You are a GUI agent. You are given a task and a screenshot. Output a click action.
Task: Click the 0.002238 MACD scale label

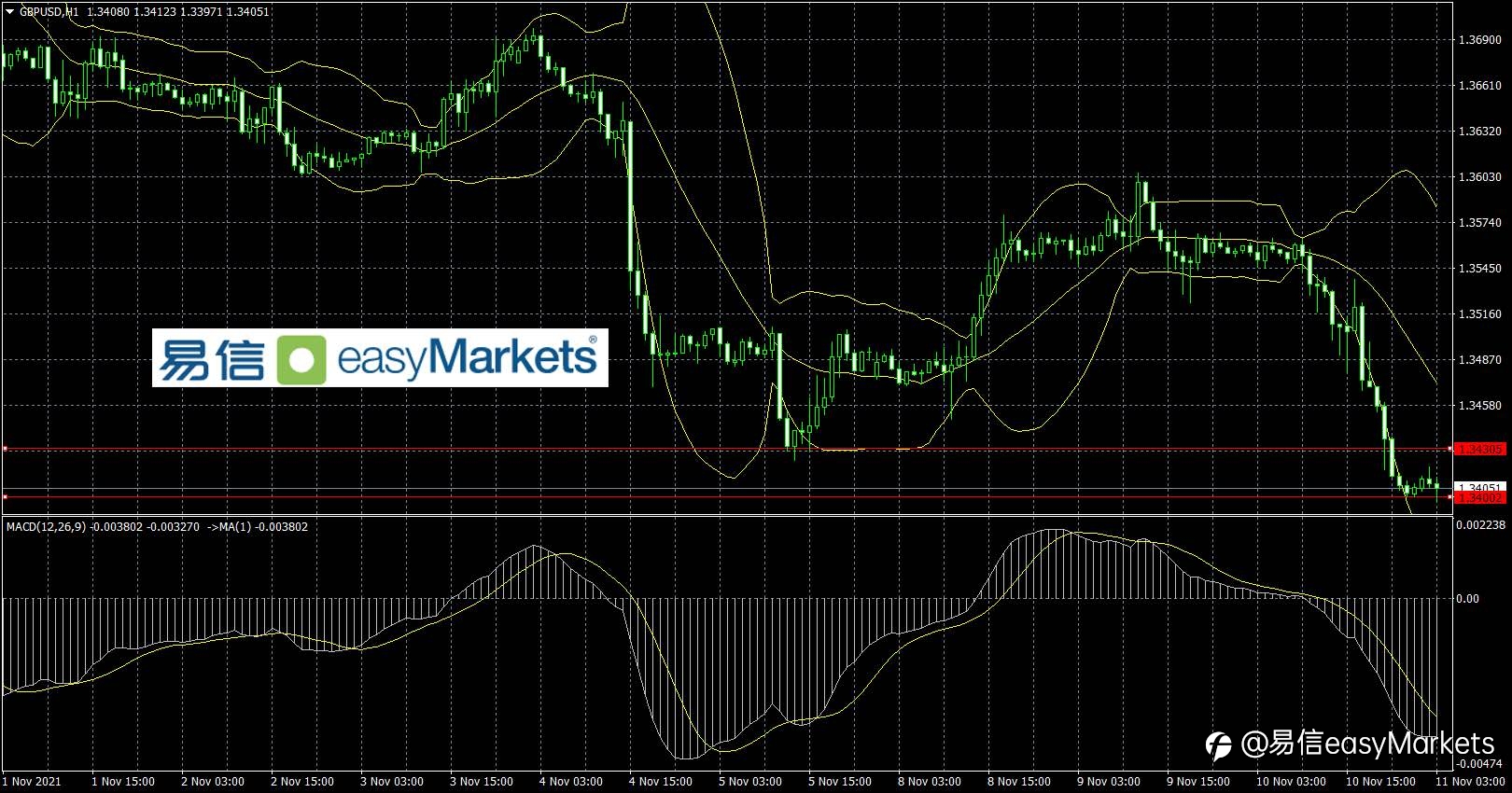1479,524
